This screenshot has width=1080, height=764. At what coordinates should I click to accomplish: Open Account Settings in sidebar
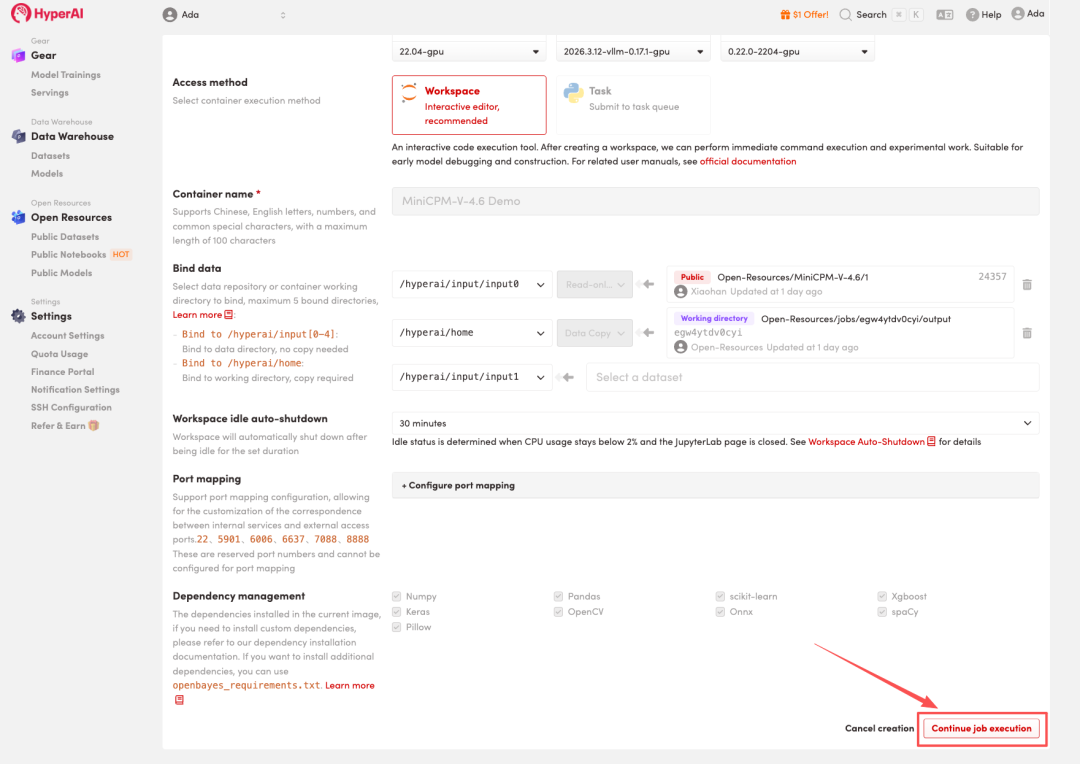tap(68, 335)
